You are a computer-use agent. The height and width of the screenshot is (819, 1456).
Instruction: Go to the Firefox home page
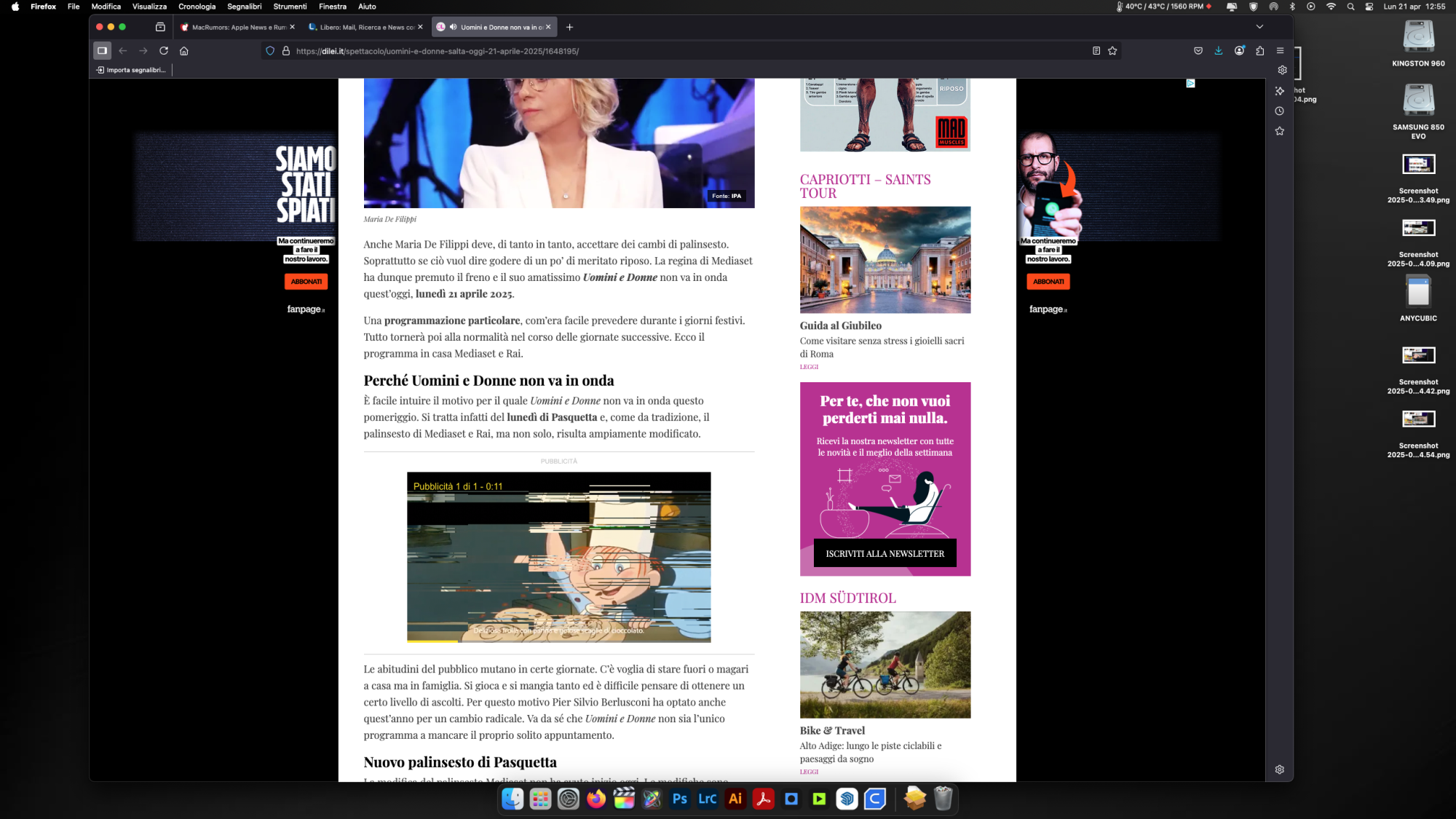tap(184, 51)
